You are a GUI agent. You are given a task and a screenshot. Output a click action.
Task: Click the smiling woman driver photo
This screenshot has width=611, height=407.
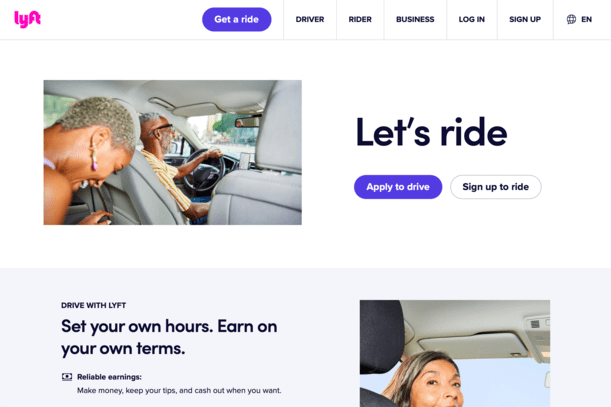455,353
